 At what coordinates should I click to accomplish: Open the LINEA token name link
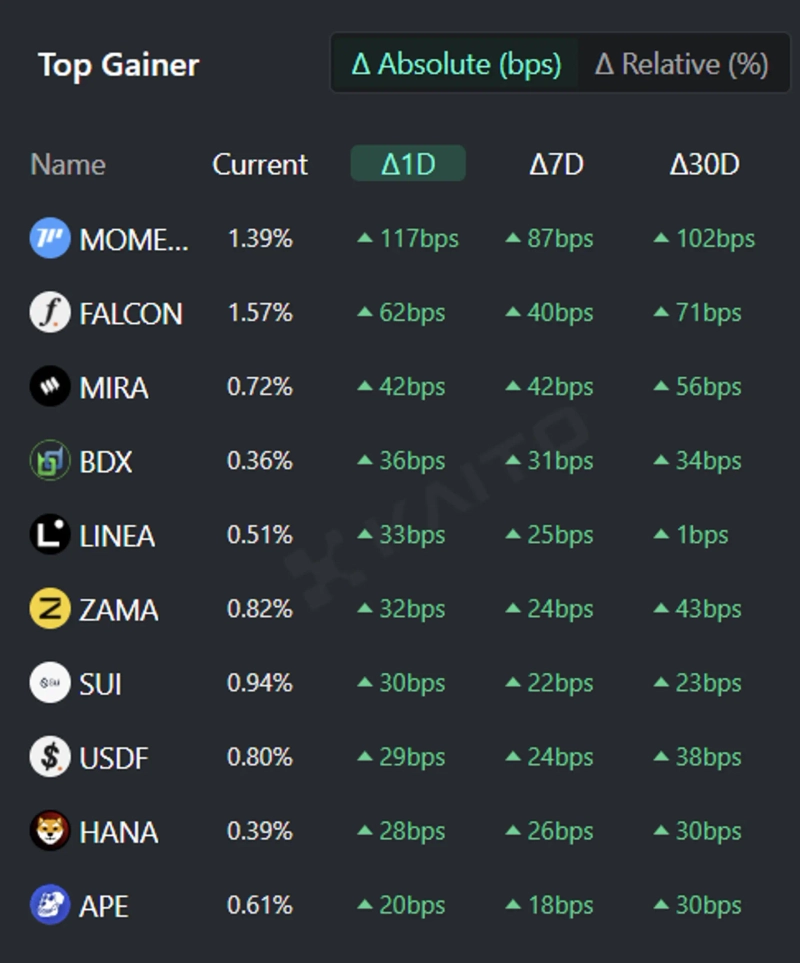pos(117,536)
